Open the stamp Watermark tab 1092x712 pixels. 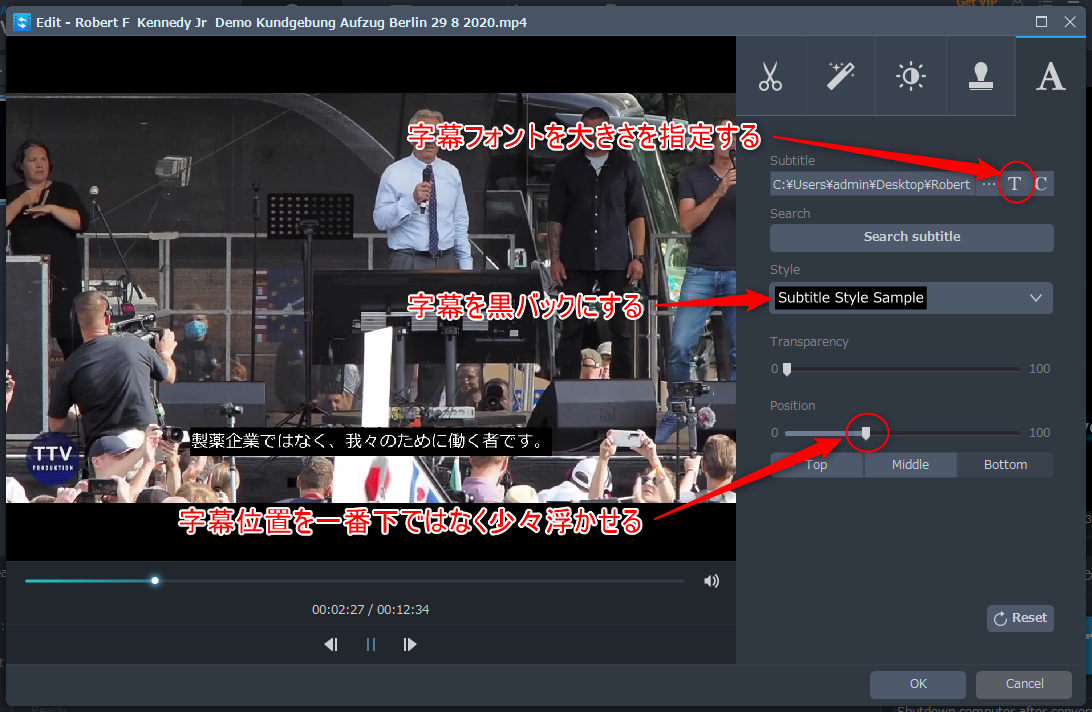tap(980, 77)
